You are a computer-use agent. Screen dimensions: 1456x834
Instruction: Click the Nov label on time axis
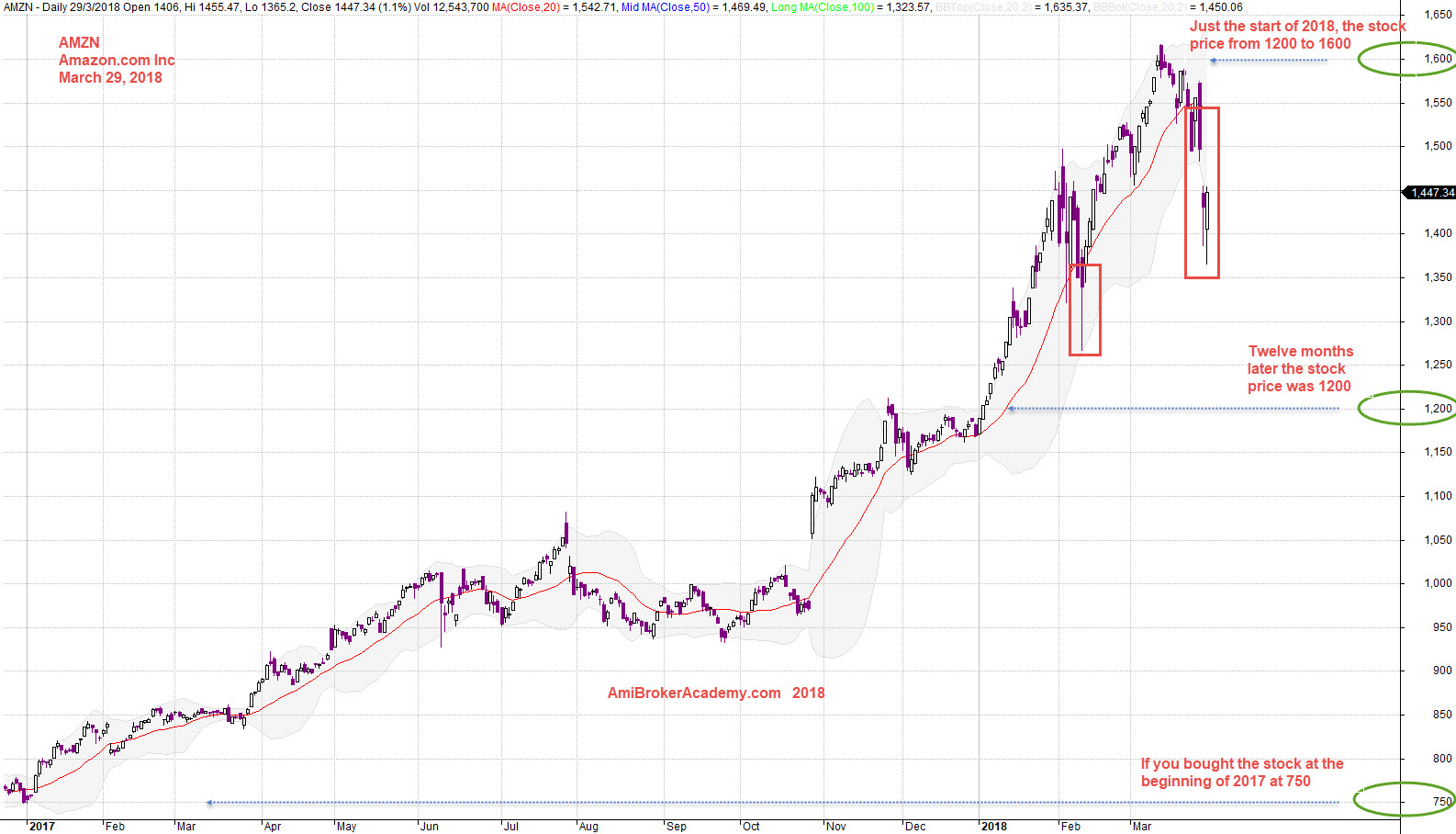836,827
